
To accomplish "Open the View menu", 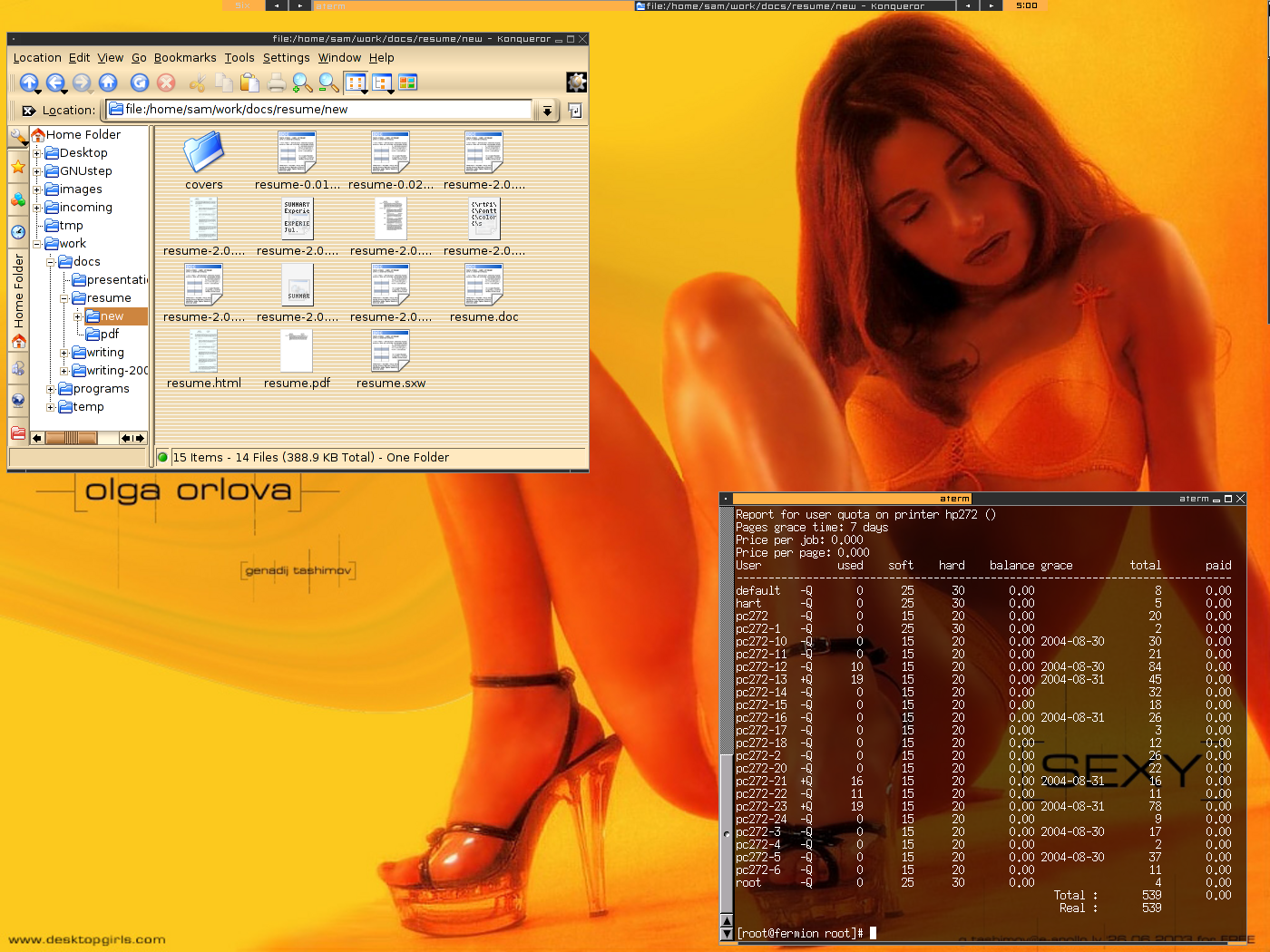I will (111, 58).
